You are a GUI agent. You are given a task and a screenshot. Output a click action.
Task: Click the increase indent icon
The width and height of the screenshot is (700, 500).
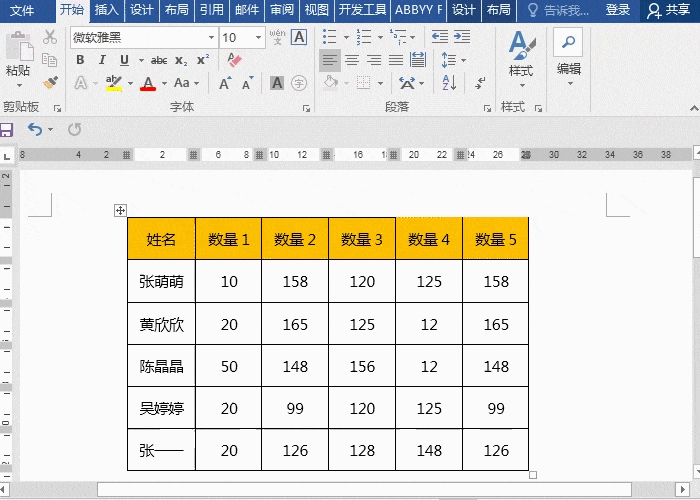tap(462, 37)
